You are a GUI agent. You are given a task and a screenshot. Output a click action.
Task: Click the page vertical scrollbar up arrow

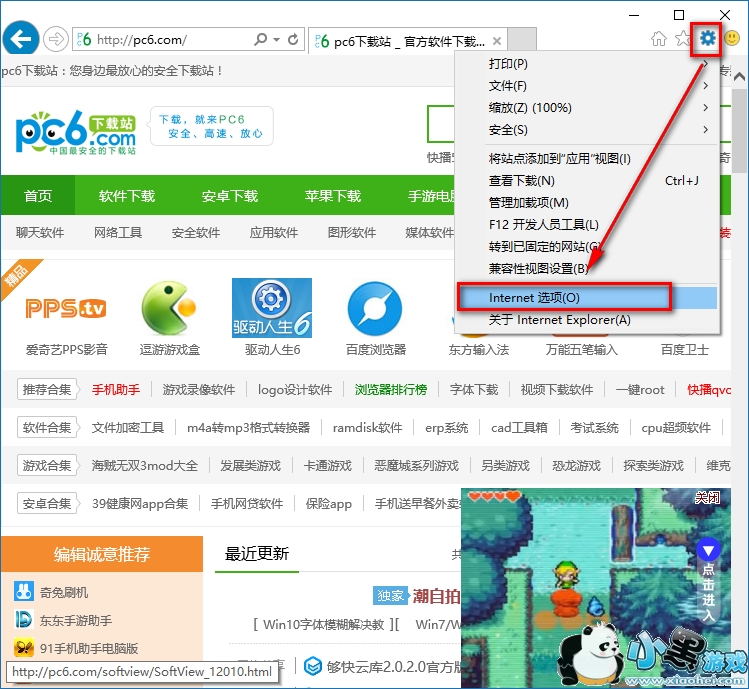[739, 76]
